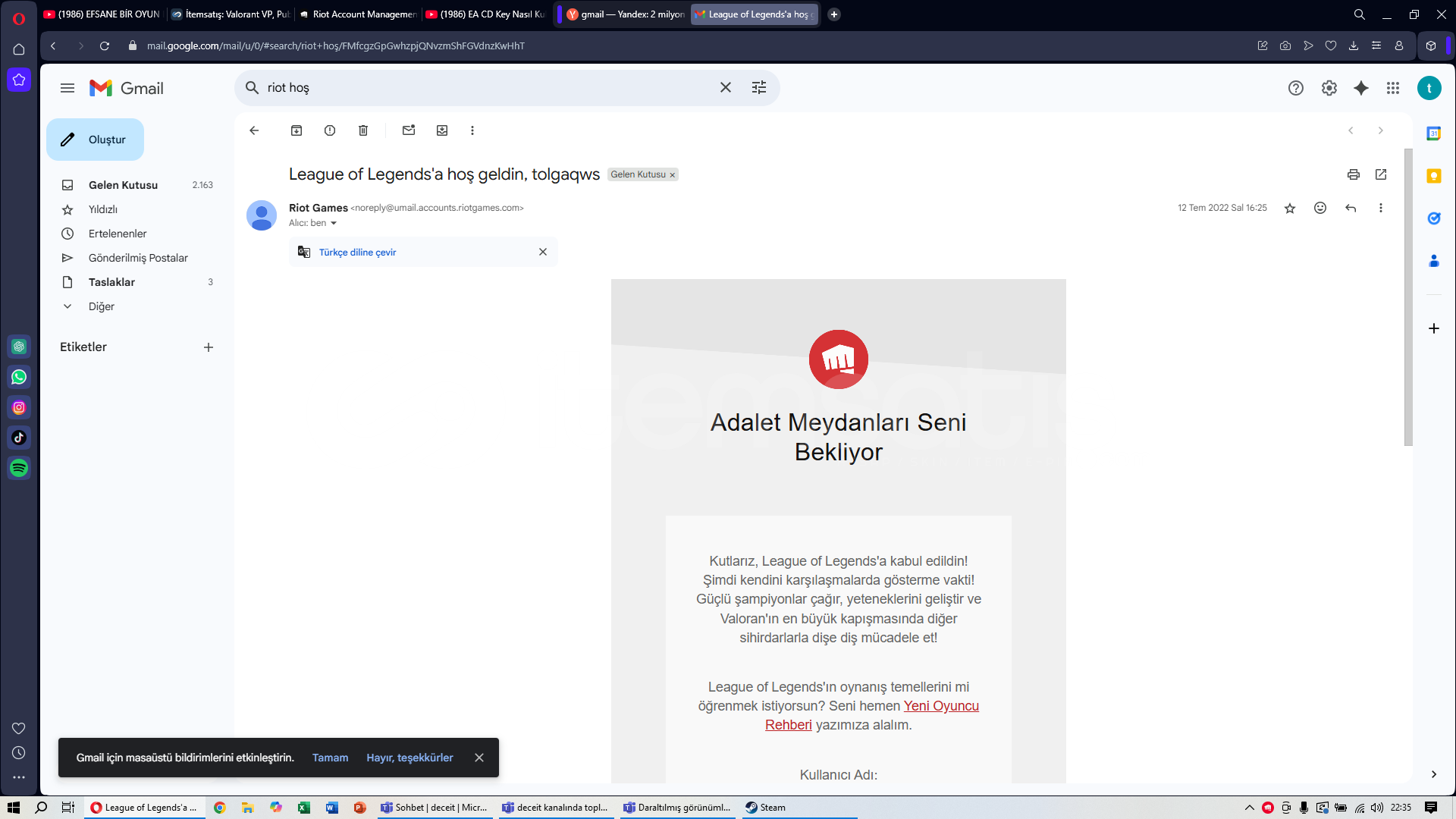Go to newer email arrow
The image size is (1456, 819).
pos(1351,130)
